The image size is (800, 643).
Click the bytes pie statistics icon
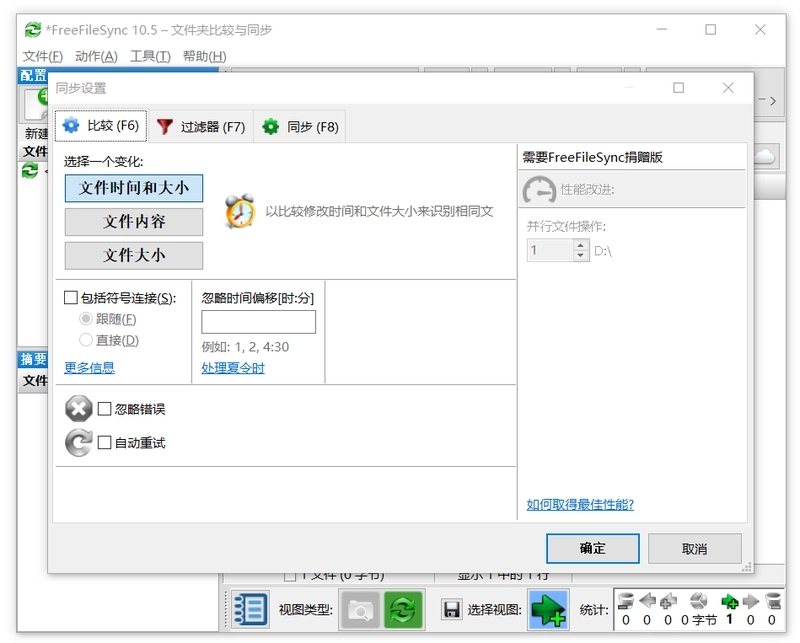[698, 601]
